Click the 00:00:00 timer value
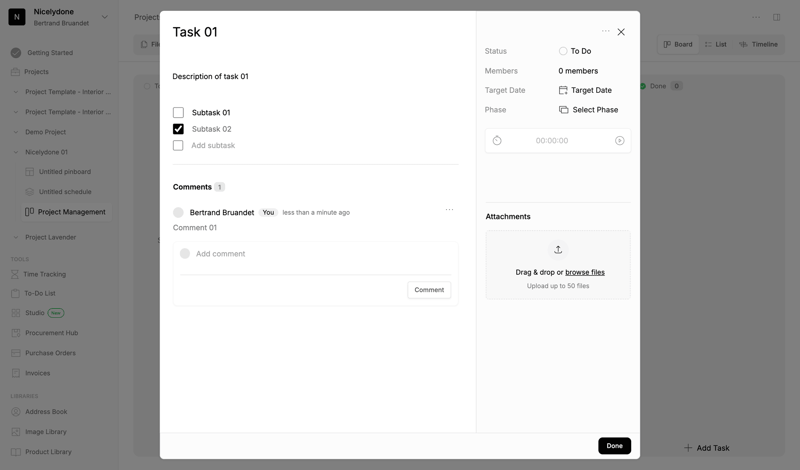This screenshot has width=800, height=470. click(x=552, y=141)
